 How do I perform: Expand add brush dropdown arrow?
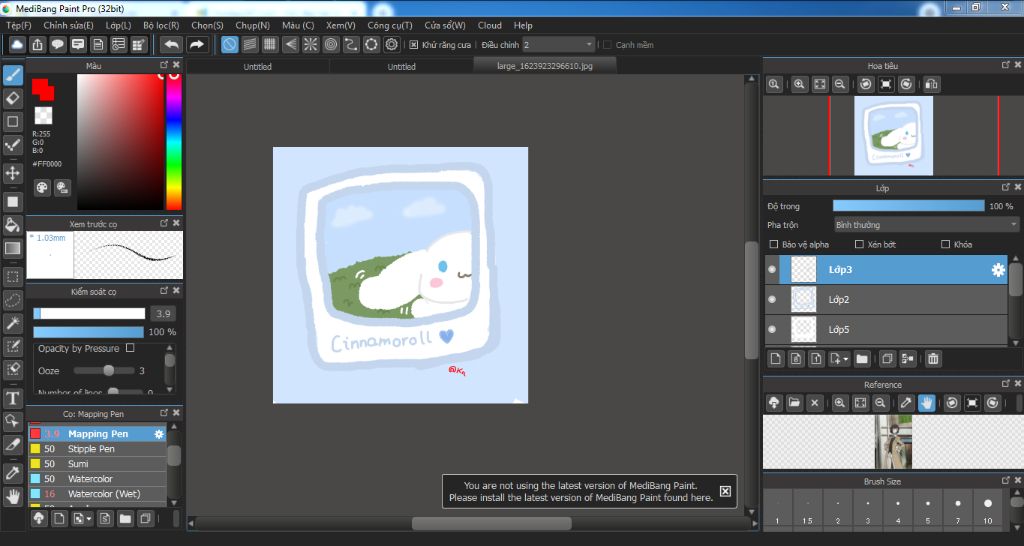coord(89,519)
